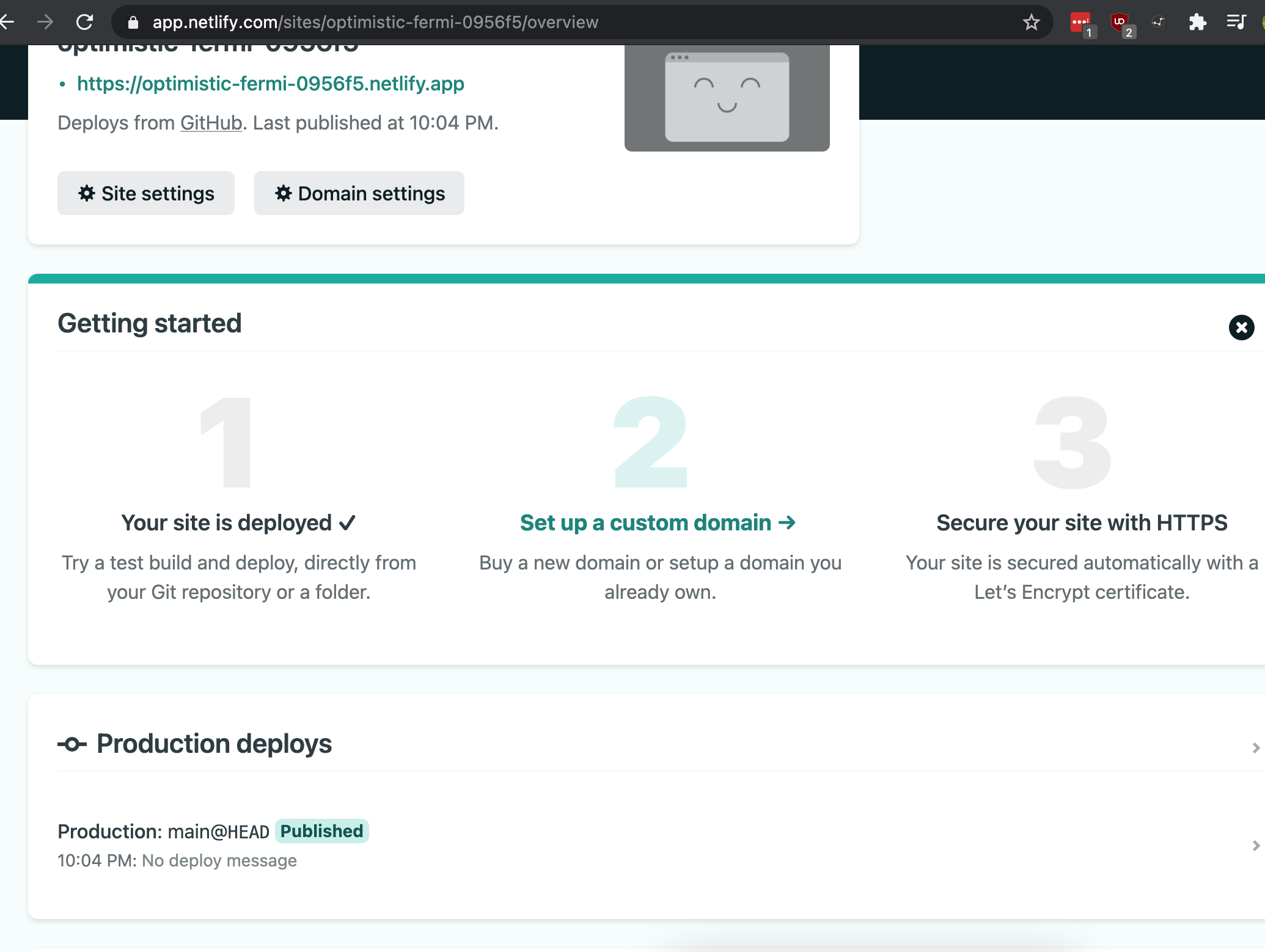Open the Extensions puzzle piece menu
1265x952 pixels.
(x=1197, y=23)
